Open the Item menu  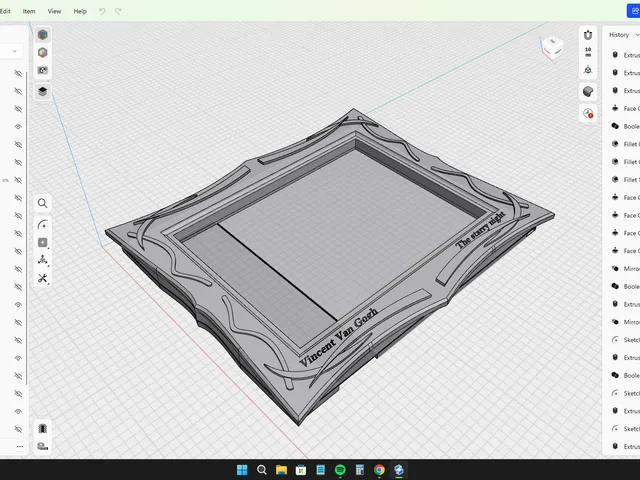tap(29, 11)
